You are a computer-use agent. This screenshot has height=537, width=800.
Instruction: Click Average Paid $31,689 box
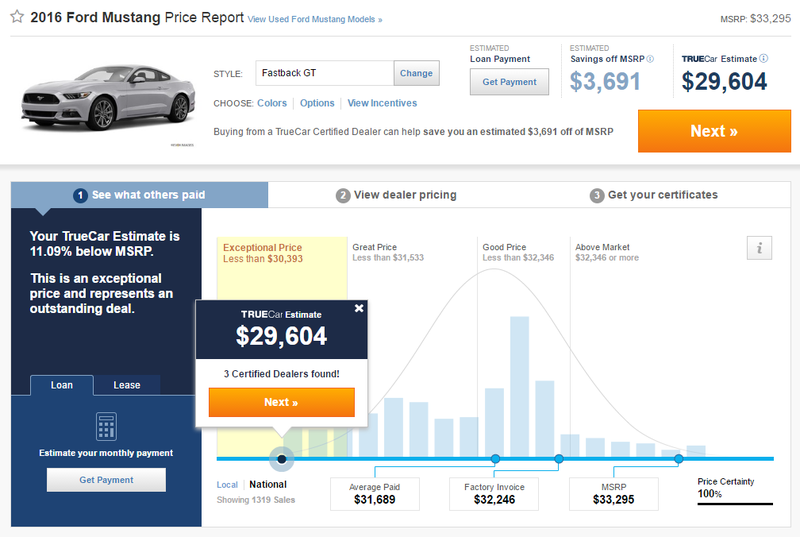pyautogui.click(x=374, y=494)
